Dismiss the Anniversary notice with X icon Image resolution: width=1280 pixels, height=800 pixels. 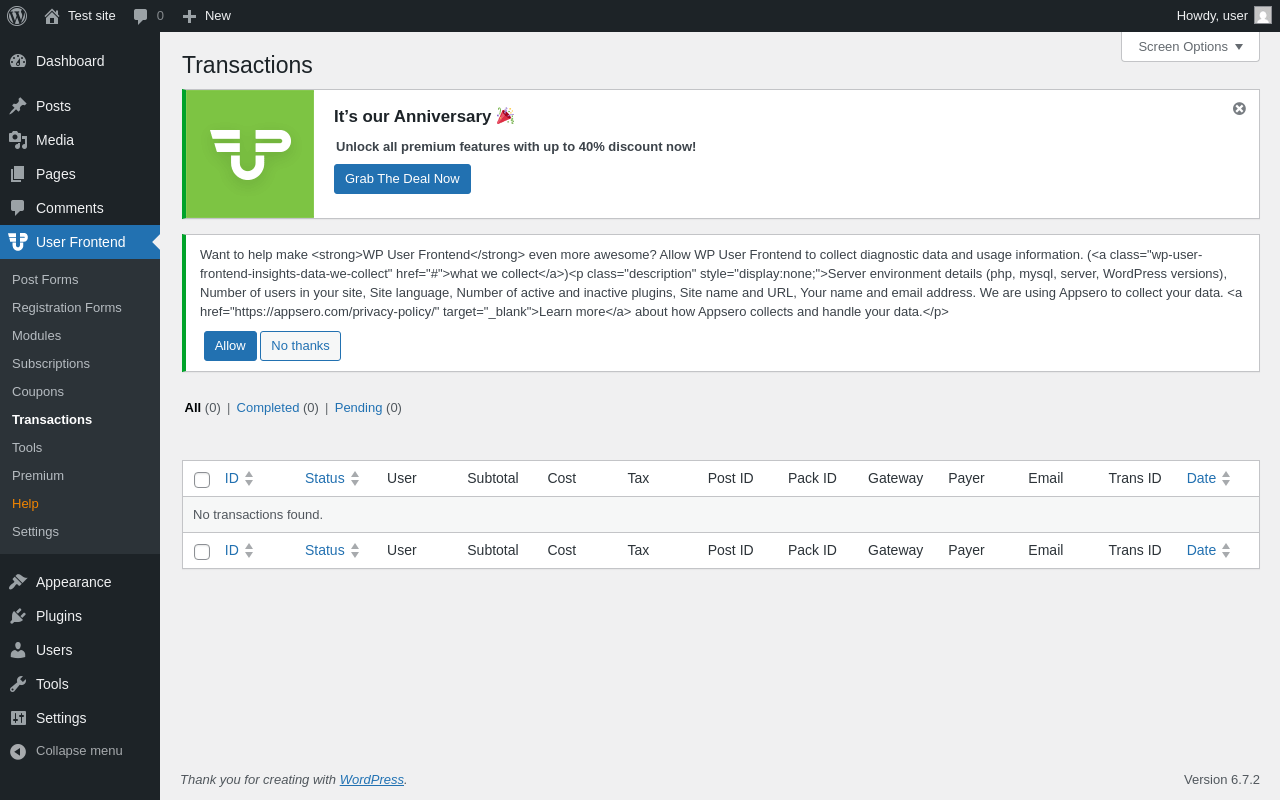(1239, 108)
